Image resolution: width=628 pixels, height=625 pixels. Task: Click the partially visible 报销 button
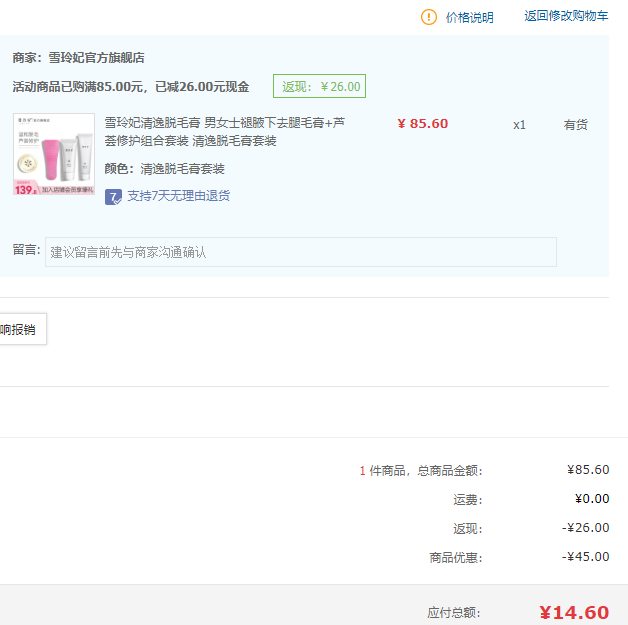pos(20,329)
